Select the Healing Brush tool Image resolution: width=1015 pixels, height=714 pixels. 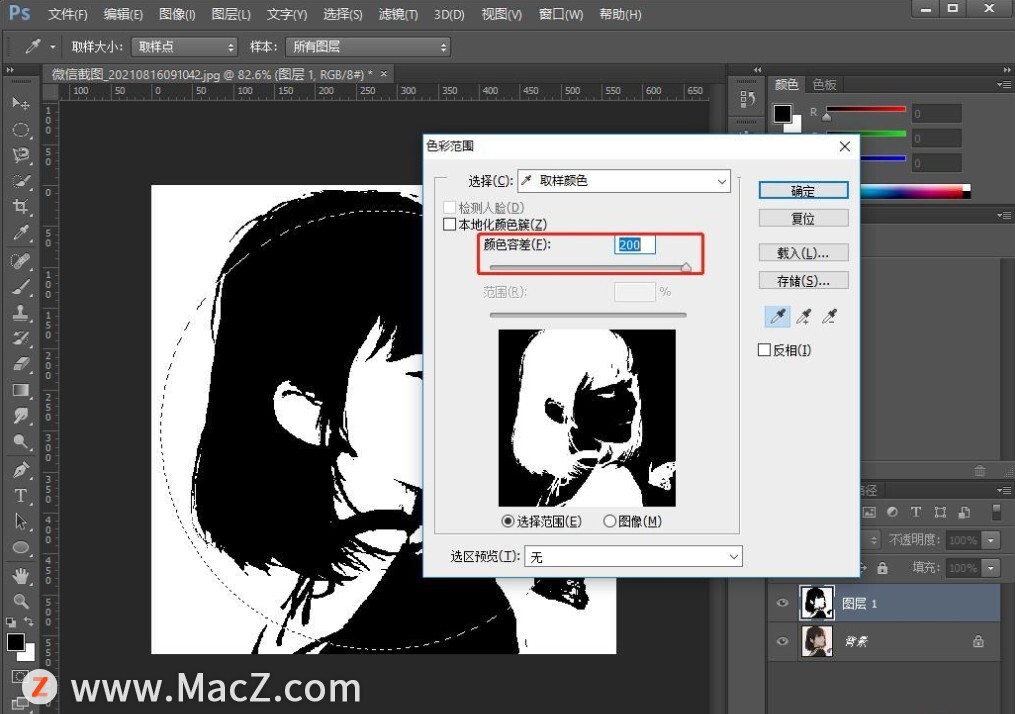pos(21,260)
